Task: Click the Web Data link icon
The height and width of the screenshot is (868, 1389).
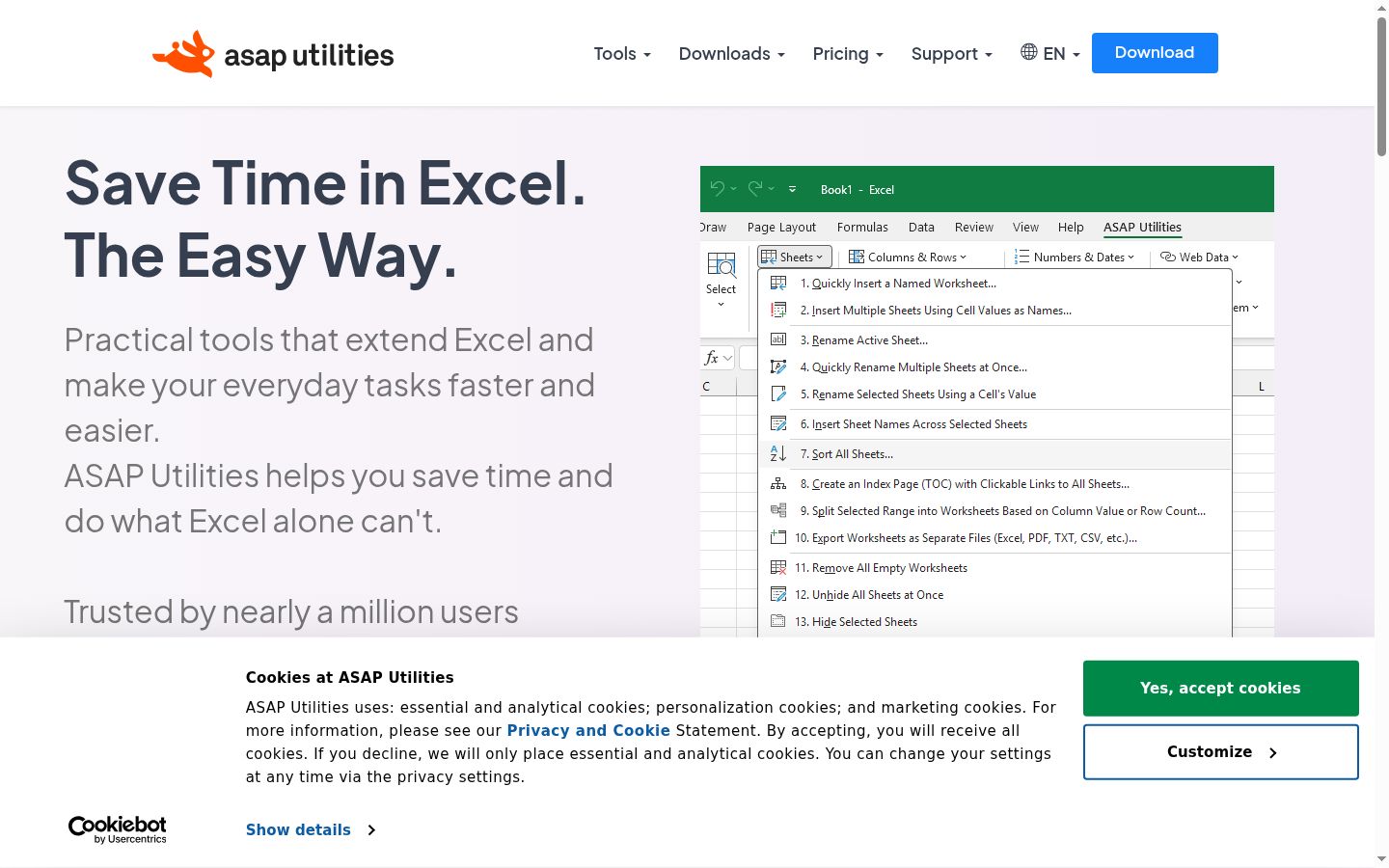Action: pos(1167,257)
